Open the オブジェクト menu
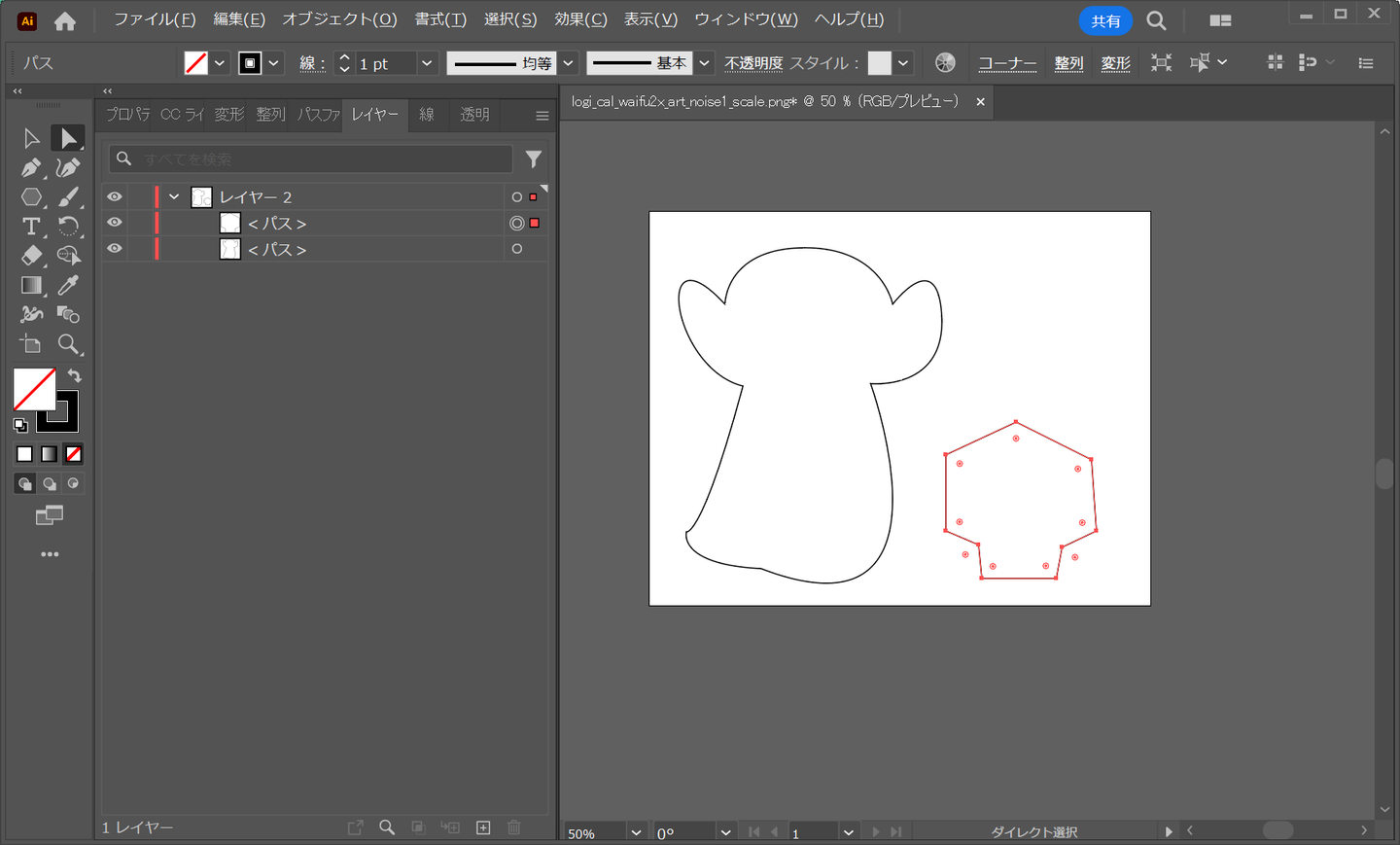Image resolution: width=1400 pixels, height=845 pixels. click(339, 19)
